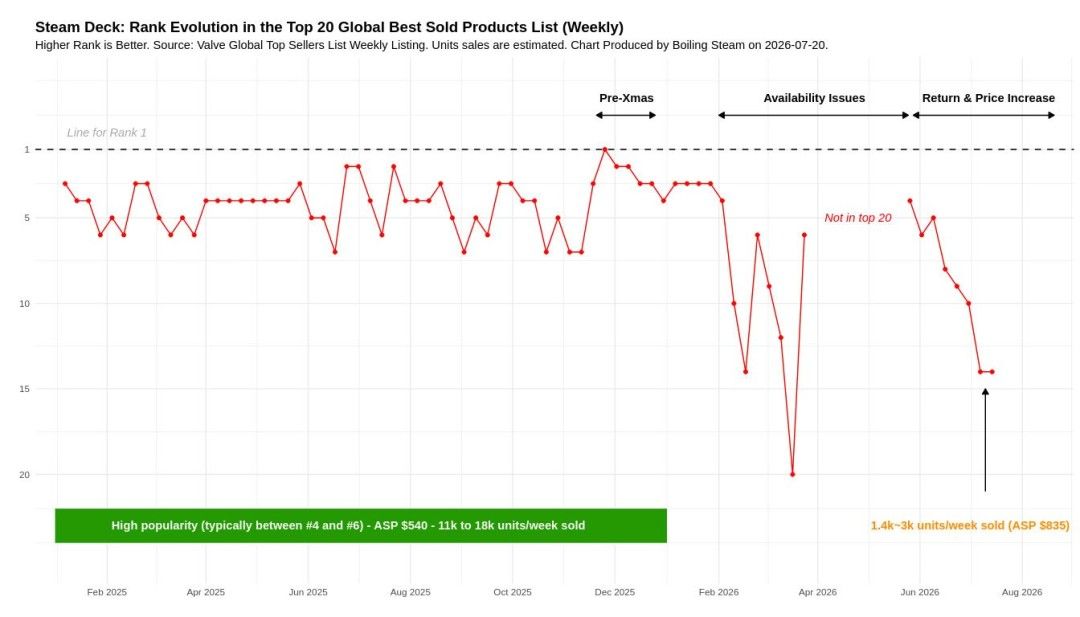Click the last data point at rank 14
Viewport: 1080px width, 617px height.
tap(992, 372)
